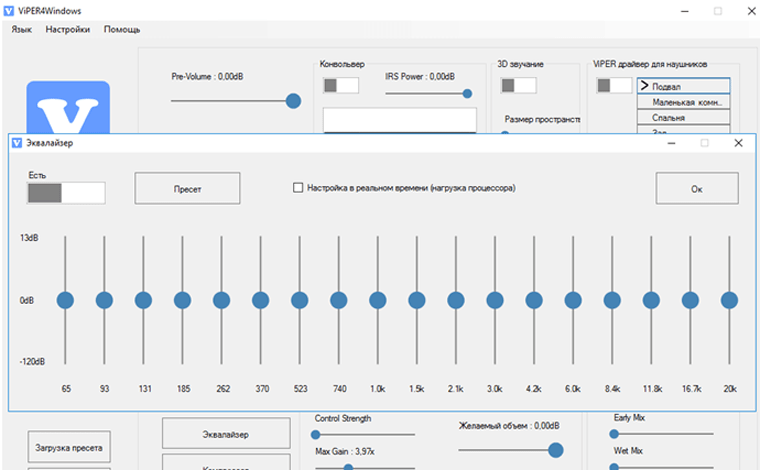Turn on the 3D звучание switch
This screenshot has width=760, height=470.
click(518, 86)
